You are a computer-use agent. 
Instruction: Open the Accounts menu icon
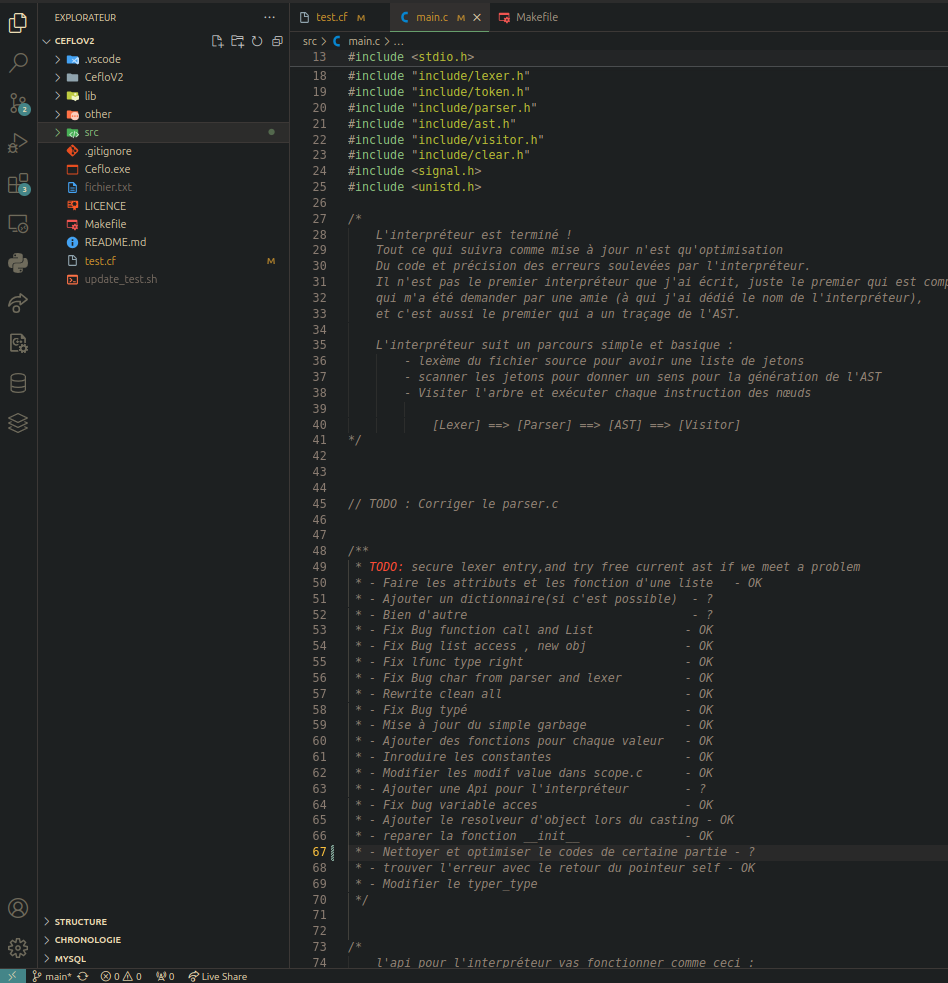(x=18, y=908)
